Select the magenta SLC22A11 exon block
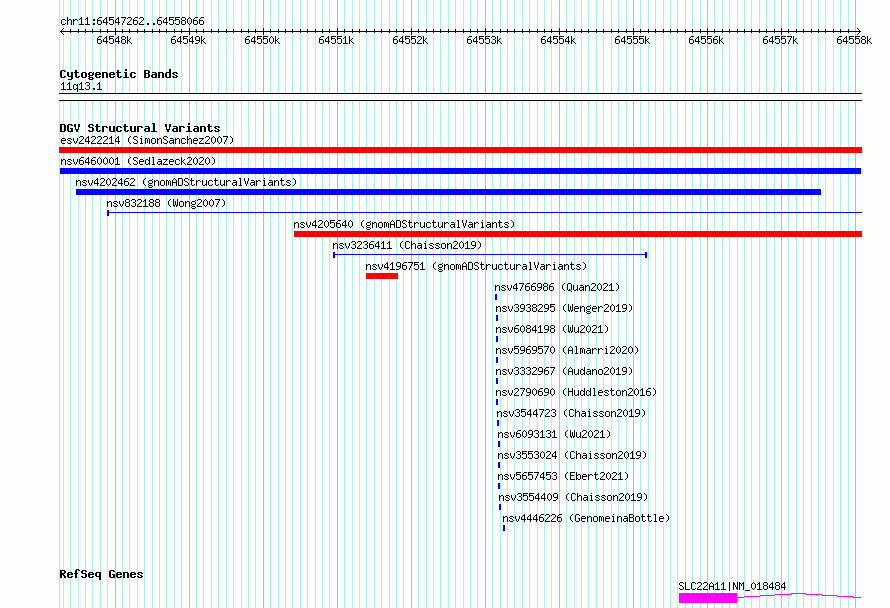 click(708, 598)
